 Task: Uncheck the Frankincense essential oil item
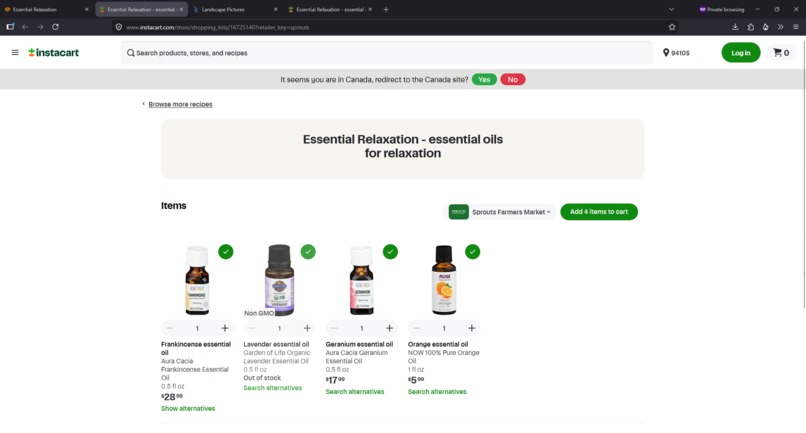[x=226, y=251]
